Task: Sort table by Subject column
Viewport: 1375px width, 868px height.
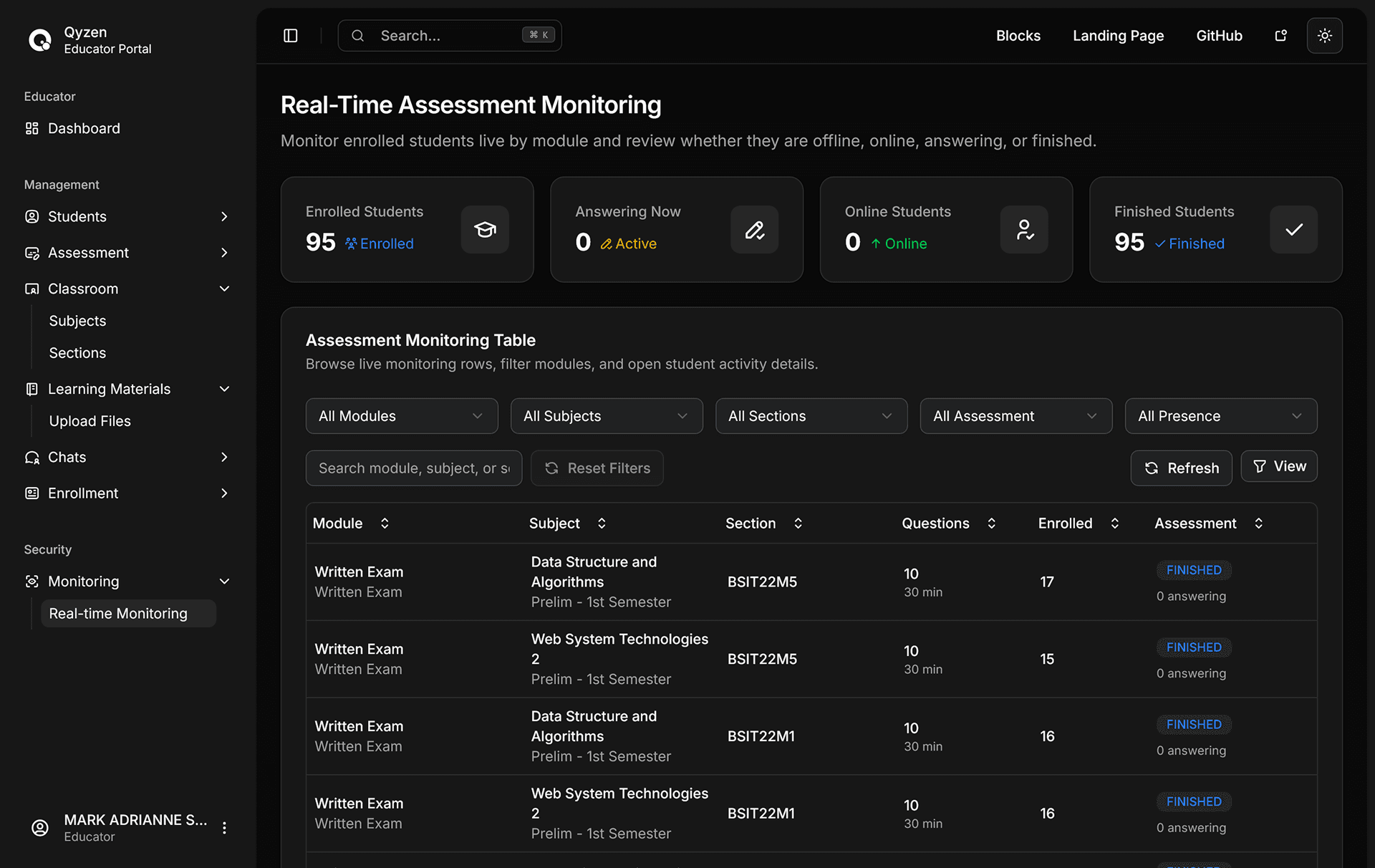Action: 602,524
